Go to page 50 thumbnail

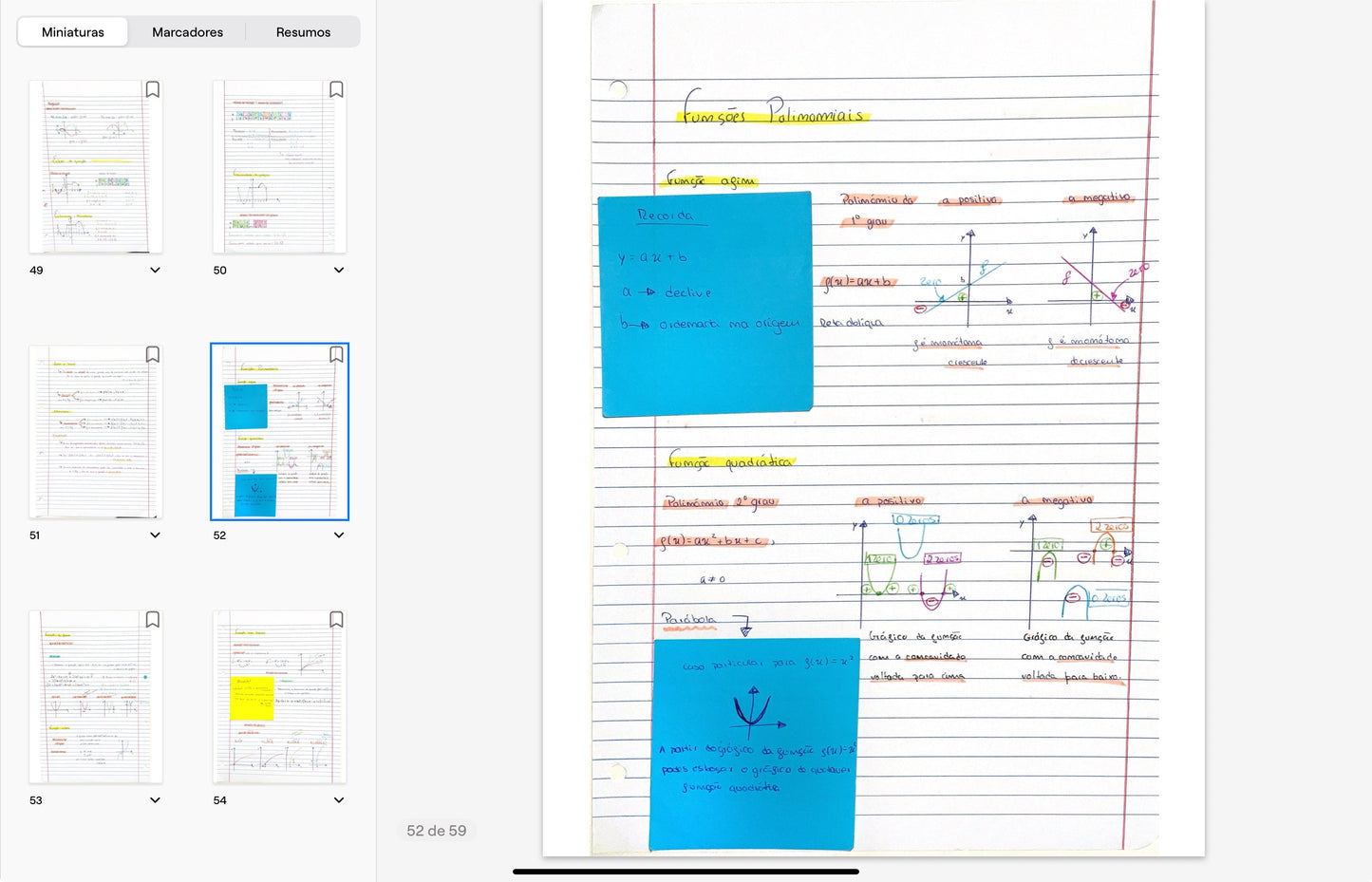(279, 167)
